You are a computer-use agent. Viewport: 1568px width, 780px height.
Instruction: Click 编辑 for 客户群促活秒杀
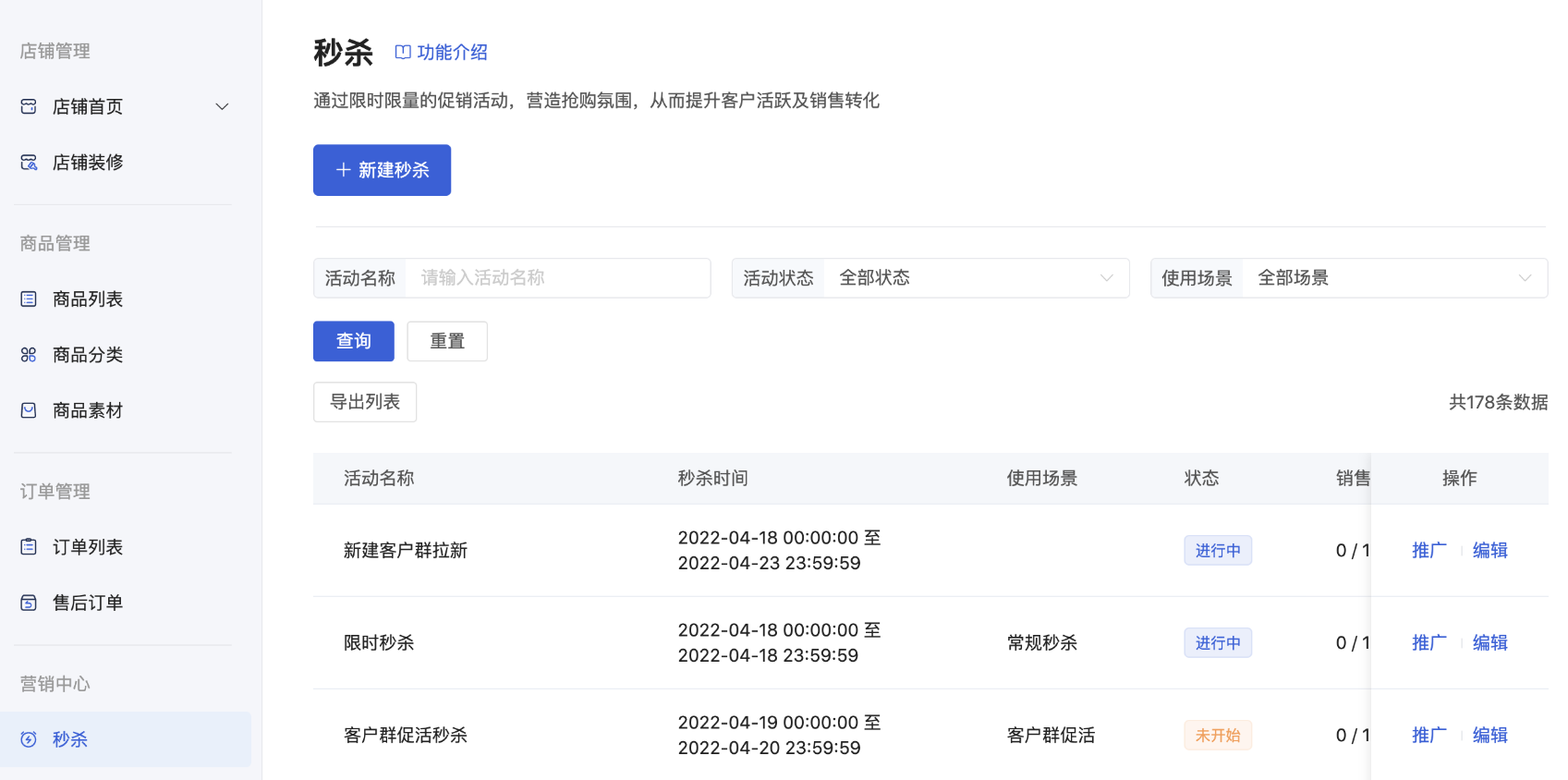click(1490, 736)
